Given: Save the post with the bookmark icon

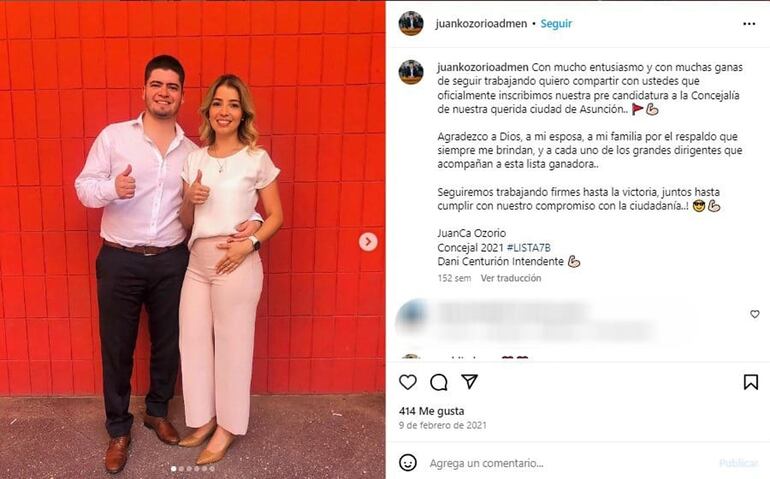Looking at the screenshot, I should [x=750, y=382].
